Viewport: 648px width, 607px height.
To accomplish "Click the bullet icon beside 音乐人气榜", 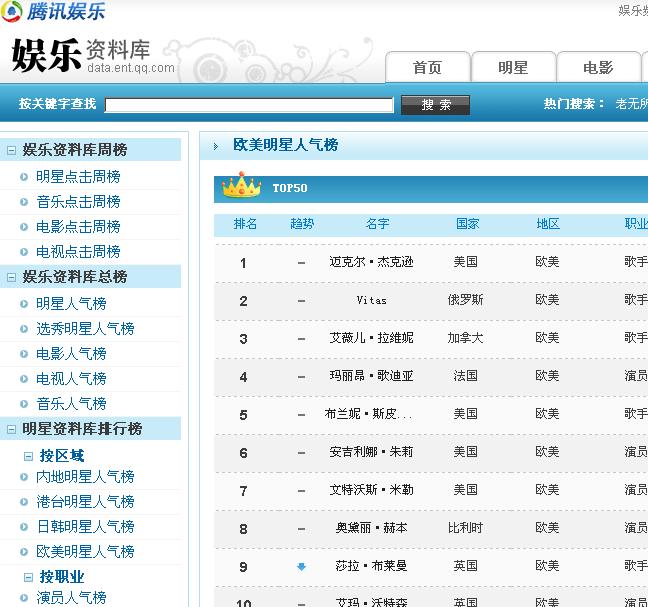I will (x=24, y=404).
